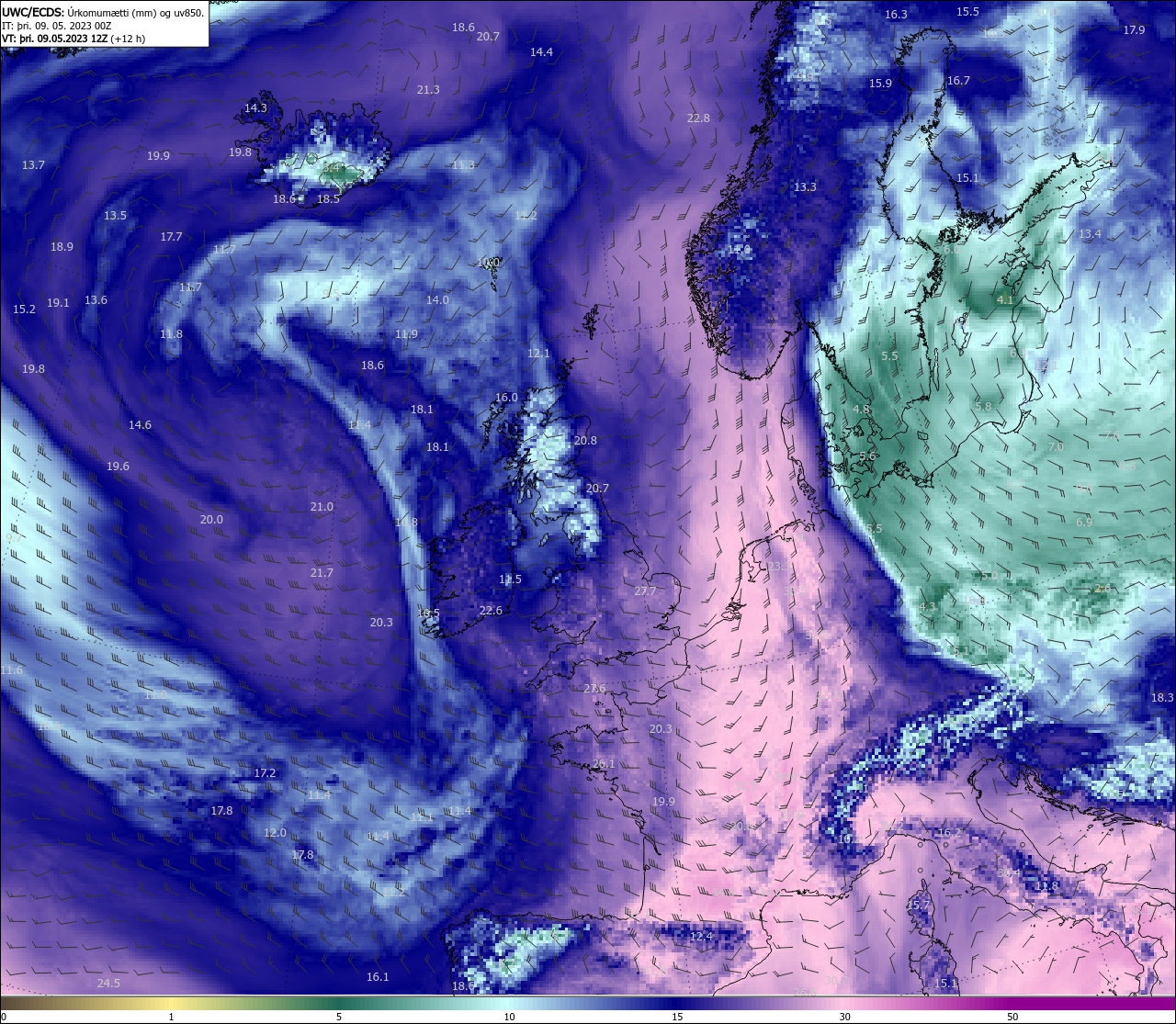The width and height of the screenshot is (1176, 1024).
Task: Click the 14.4 value label
Action: coord(541,52)
